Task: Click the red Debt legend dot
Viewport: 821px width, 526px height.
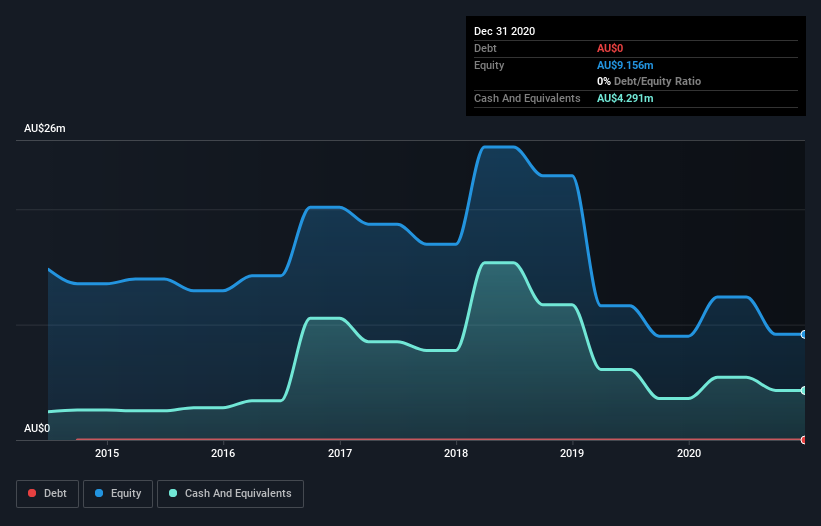Action: click(x=32, y=493)
